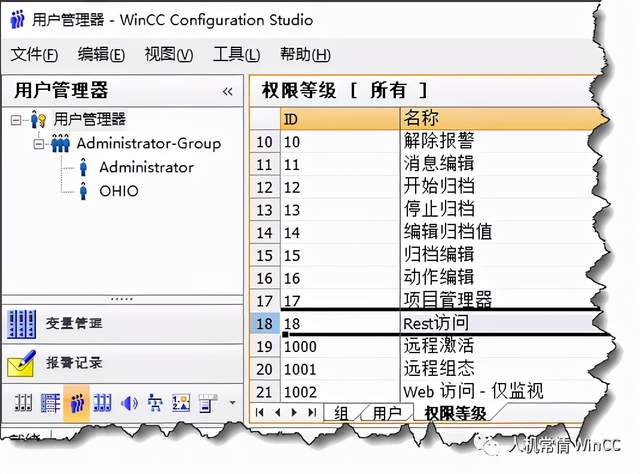This screenshot has height=474, width=640.
Task: Click the WinCC Configuration Studio title bar icon
Action: (x=17, y=19)
